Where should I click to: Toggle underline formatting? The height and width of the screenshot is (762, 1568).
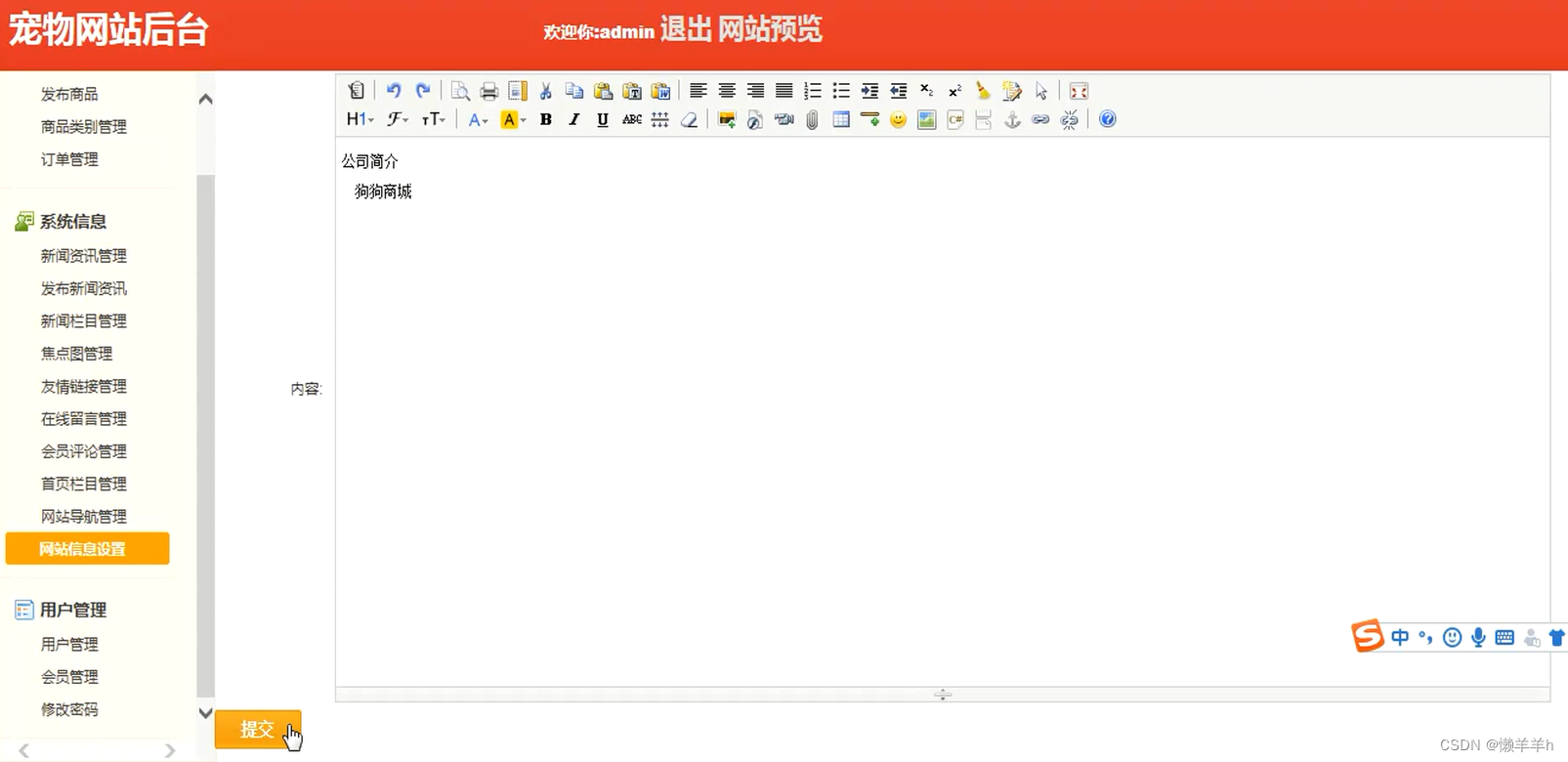[x=603, y=119]
